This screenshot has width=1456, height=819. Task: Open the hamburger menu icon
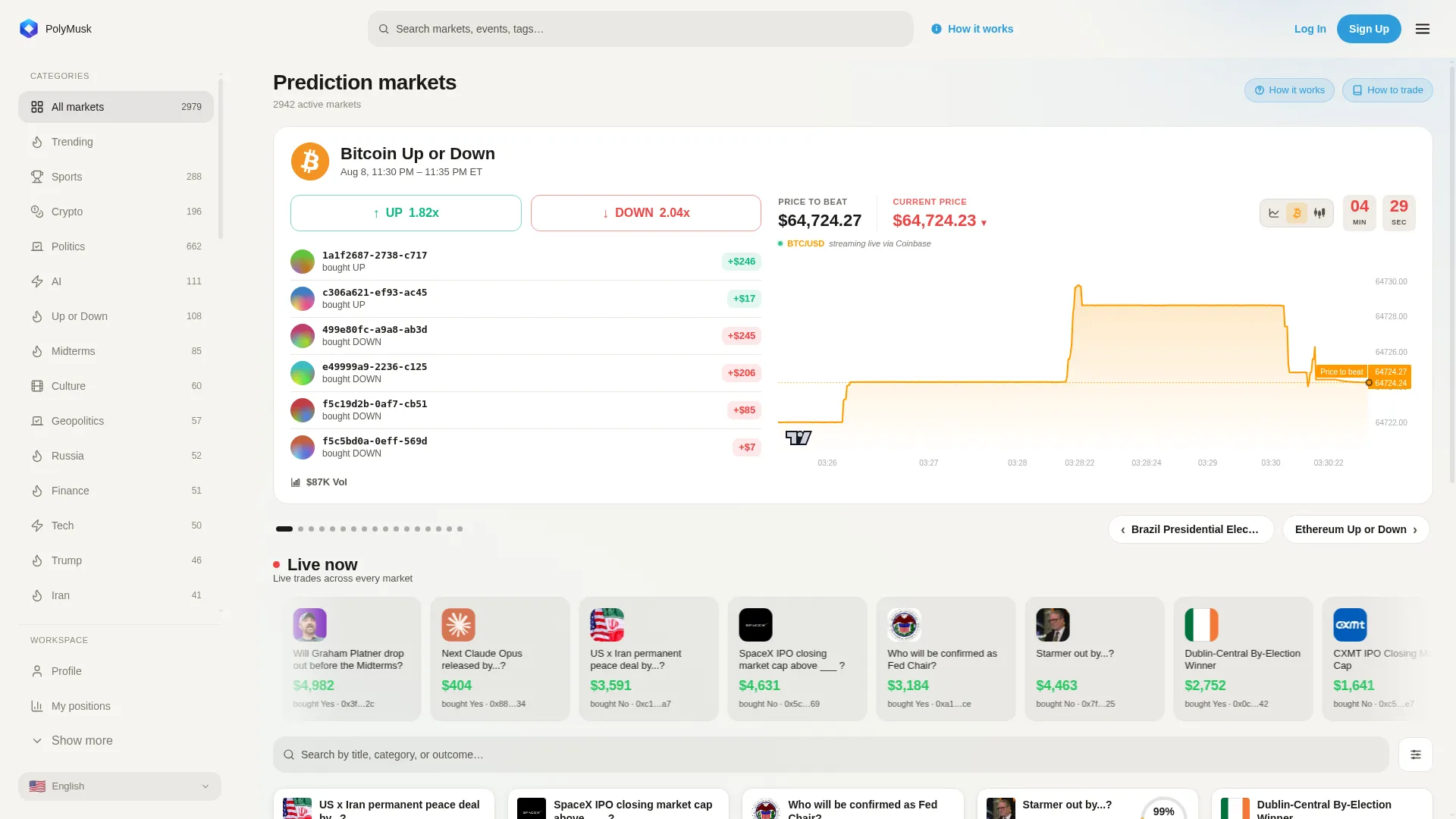[1423, 29]
